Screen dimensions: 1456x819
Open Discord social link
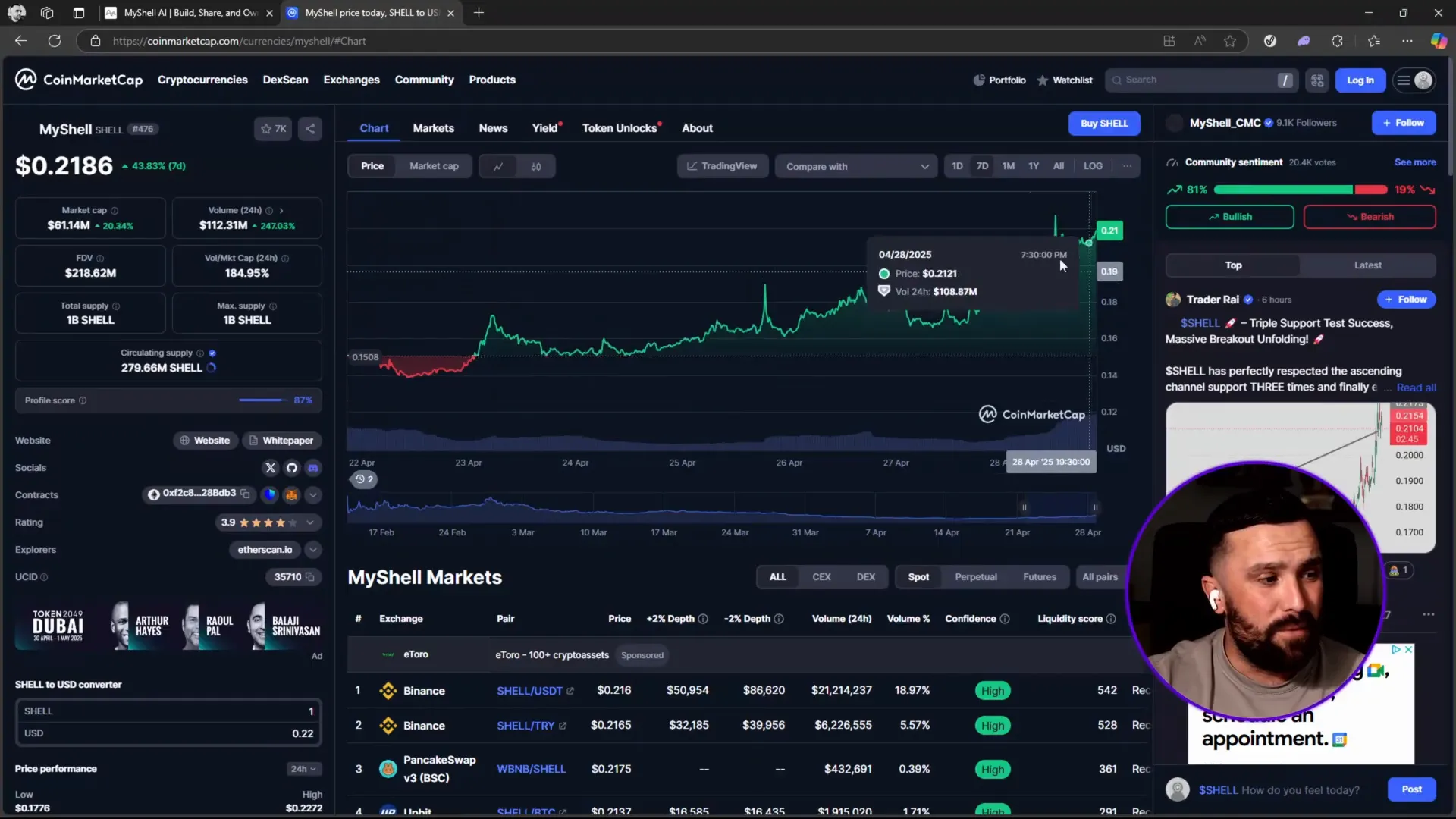tap(313, 468)
